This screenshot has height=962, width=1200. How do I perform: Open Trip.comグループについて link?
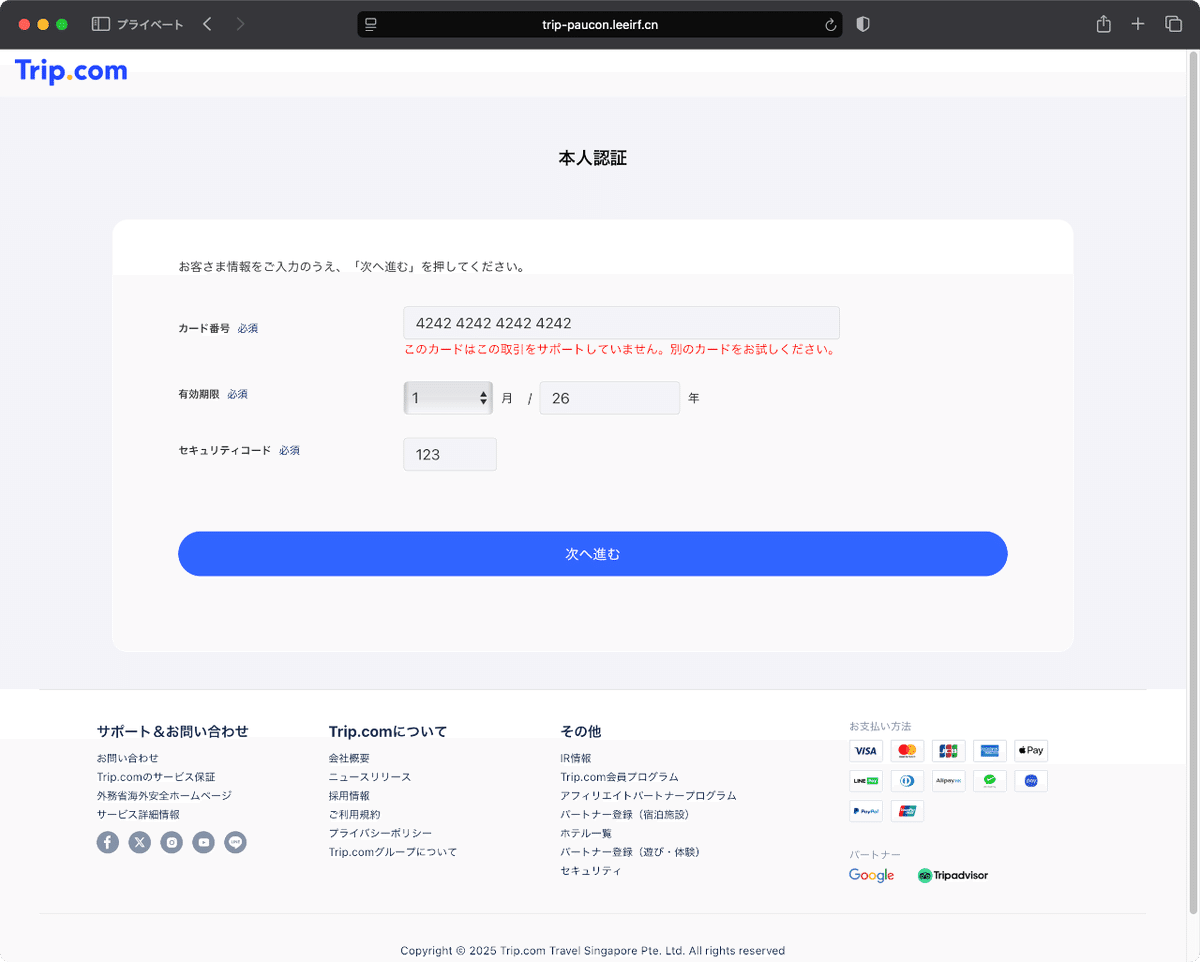click(x=393, y=852)
